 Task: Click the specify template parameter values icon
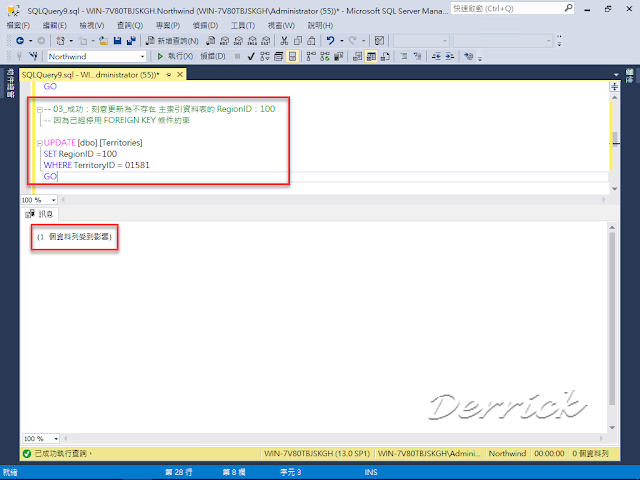tap(469, 56)
